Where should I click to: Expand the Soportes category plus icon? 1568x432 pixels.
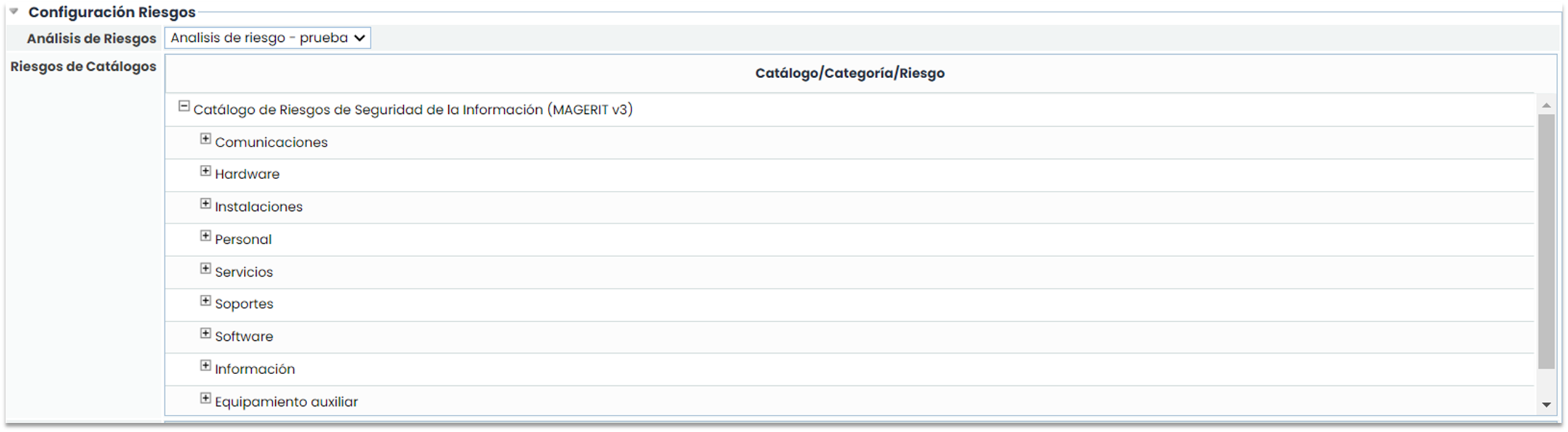click(206, 301)
